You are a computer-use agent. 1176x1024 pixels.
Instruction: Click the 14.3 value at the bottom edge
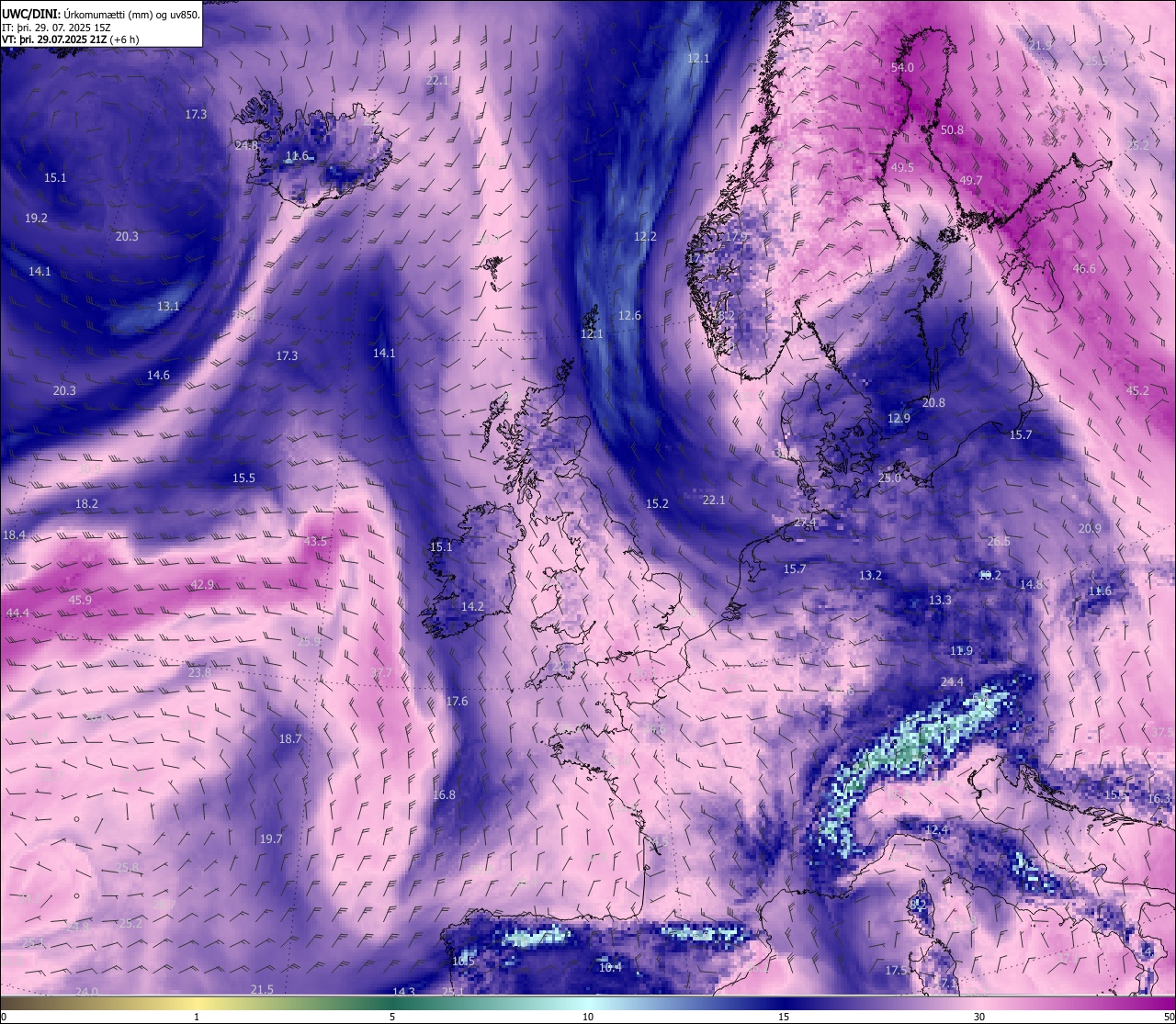403,993
